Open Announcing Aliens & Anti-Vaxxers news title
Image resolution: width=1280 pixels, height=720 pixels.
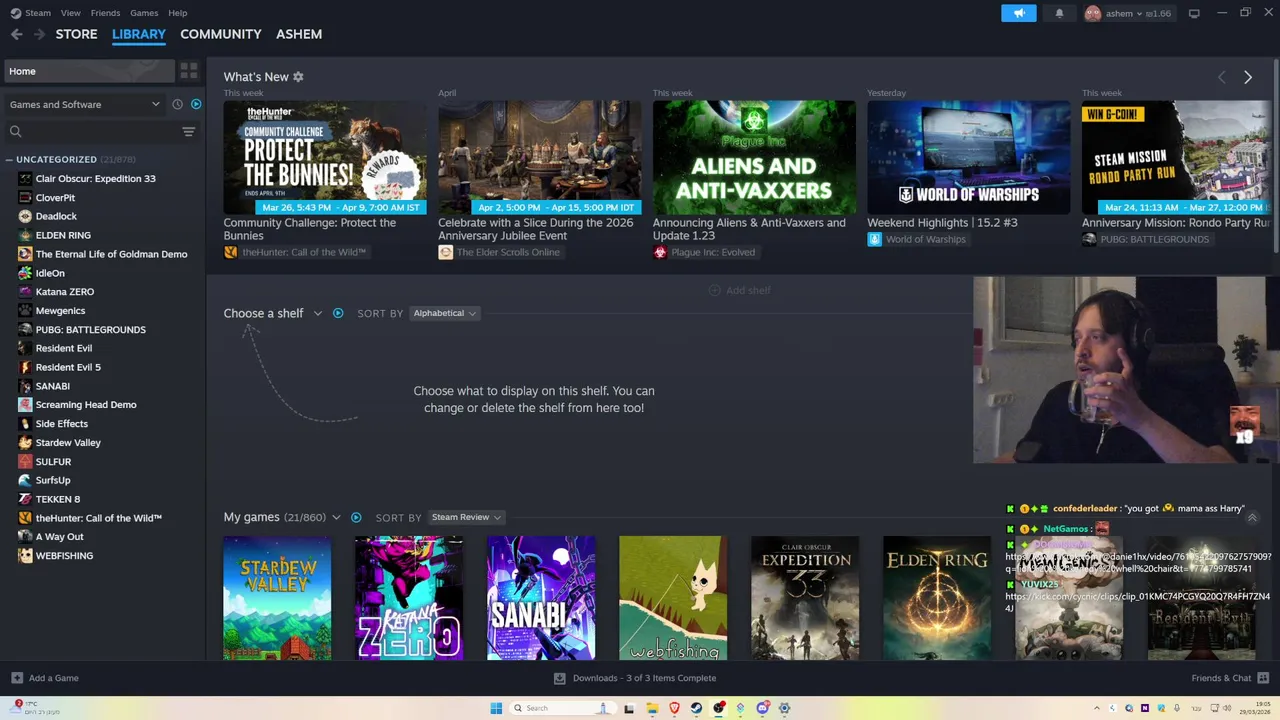tap(749, 229)
